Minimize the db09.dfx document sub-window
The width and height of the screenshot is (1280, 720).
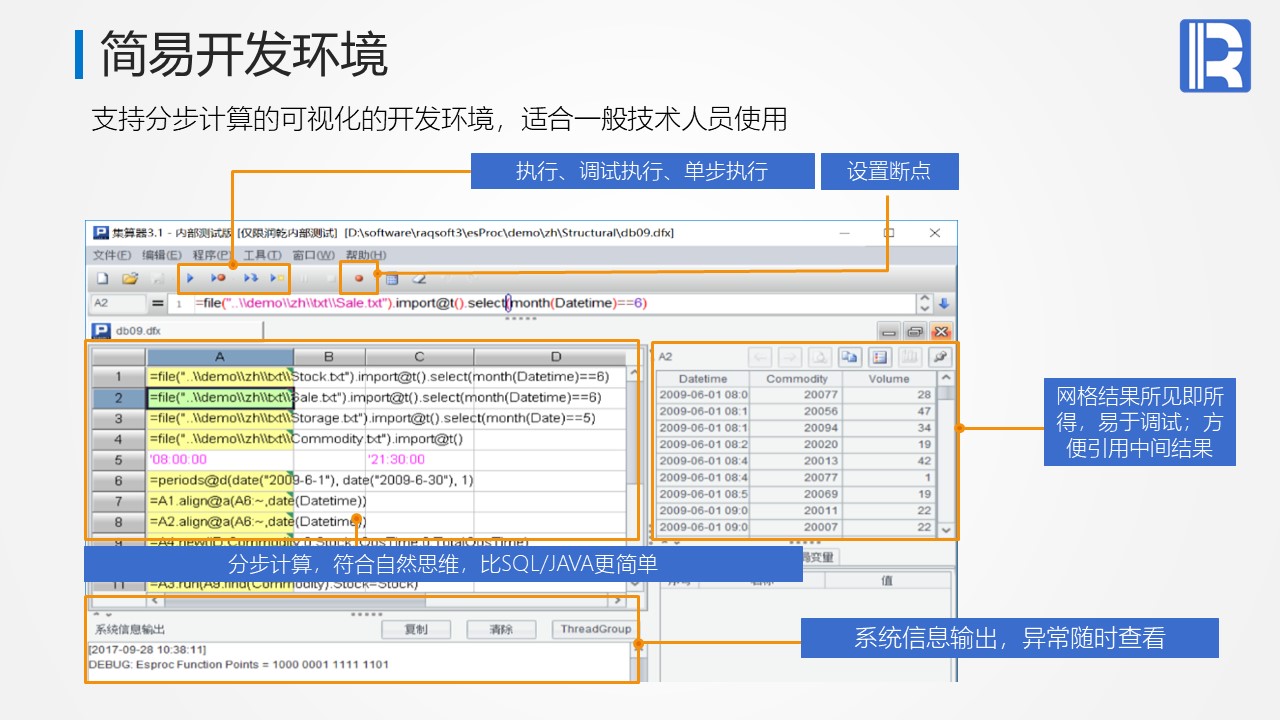point(888,331)
